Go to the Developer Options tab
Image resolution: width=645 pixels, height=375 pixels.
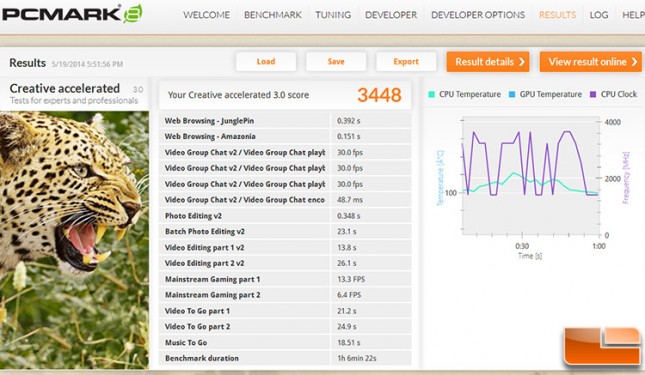pyautogui.click(x=478, y=15)
